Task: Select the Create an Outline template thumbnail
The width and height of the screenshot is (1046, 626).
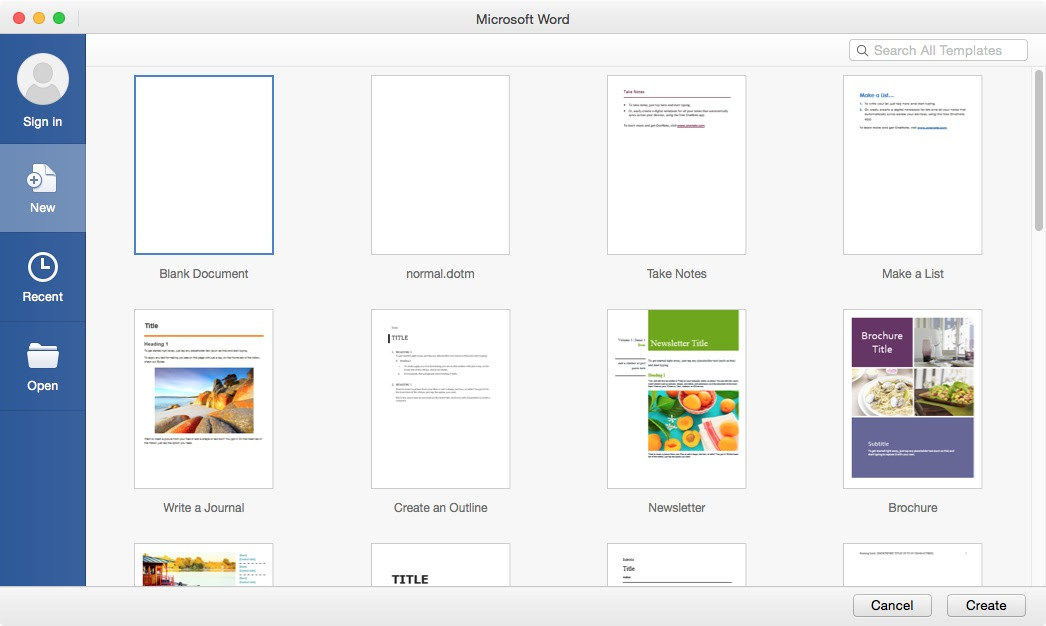Action: tap(440, 398)
